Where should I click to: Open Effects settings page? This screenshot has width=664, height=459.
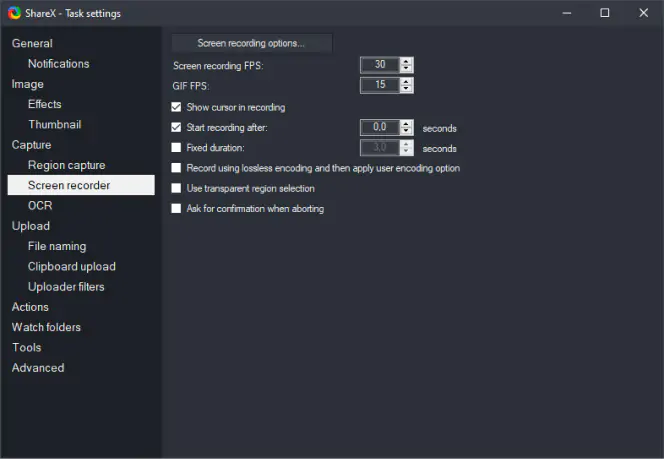[44, 104]
